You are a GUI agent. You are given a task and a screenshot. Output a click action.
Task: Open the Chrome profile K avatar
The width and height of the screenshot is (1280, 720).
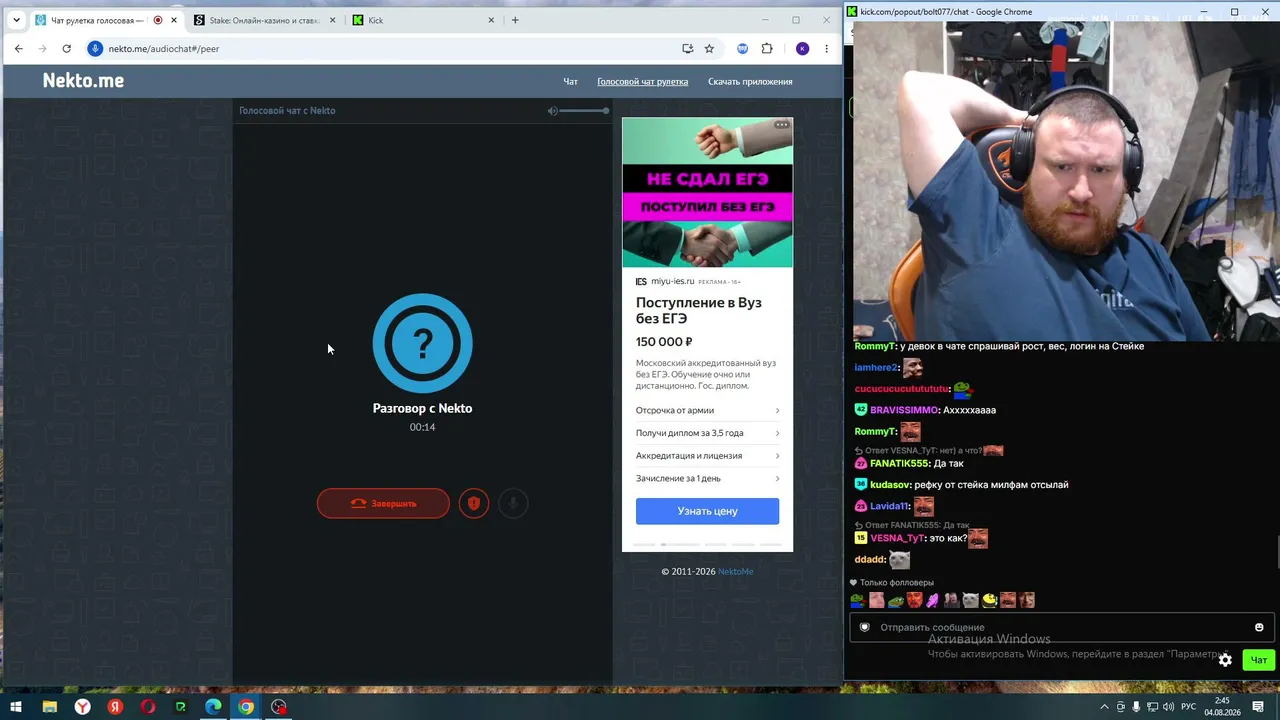802,48
